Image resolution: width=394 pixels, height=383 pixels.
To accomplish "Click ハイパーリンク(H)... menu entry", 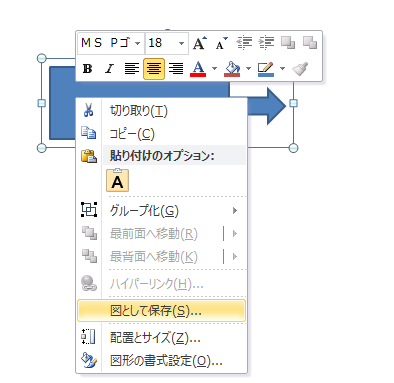I will [x=162, y=284].
